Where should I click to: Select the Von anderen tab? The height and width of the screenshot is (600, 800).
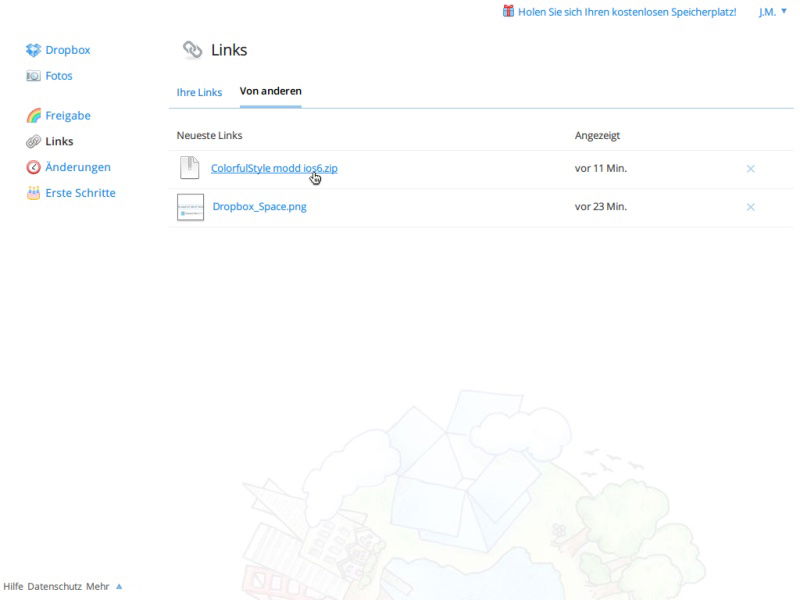pyautogui.click(x=270, y=91)
